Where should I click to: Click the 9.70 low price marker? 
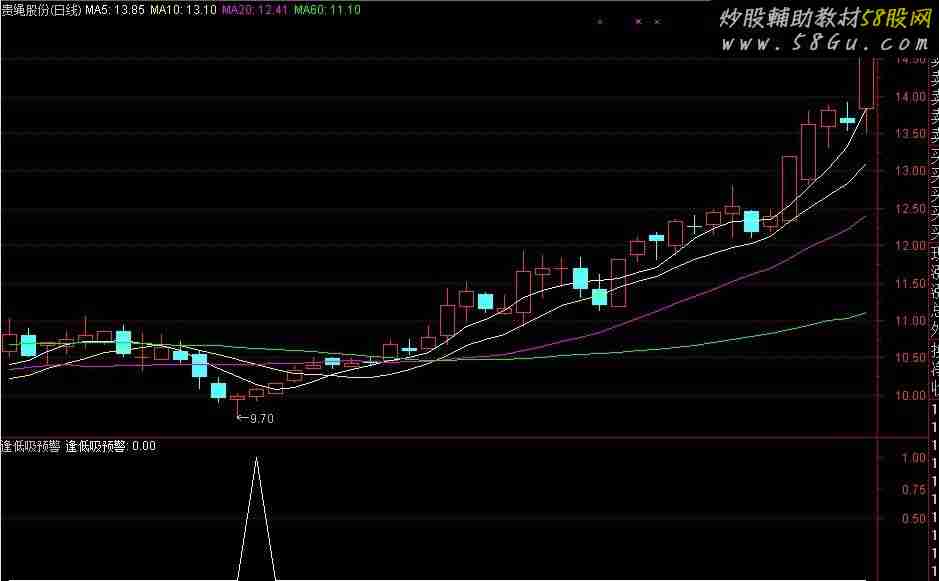click(x=255, y=419)
